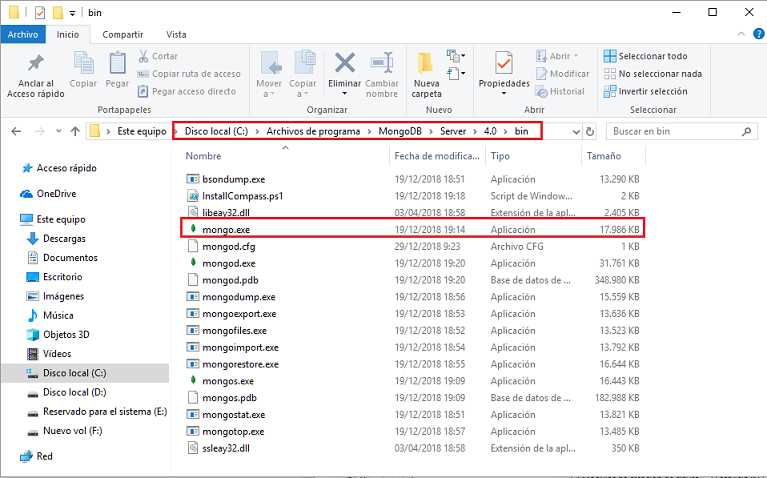767x478 pixels.
Task: Focus the Buscar en bin search field
Action: [x=681, y=131]
